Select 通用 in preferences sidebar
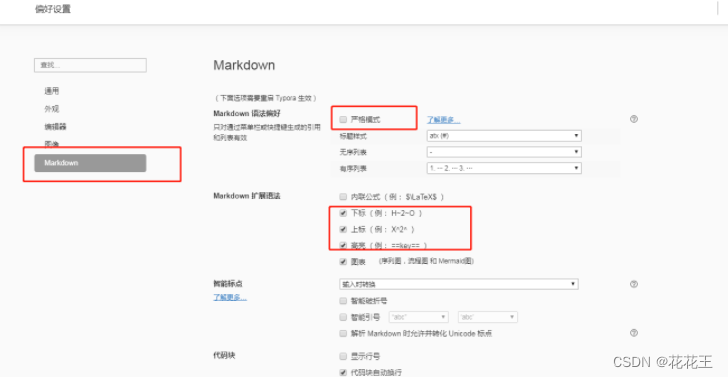728x378 pixels. [x=52, y=91]
